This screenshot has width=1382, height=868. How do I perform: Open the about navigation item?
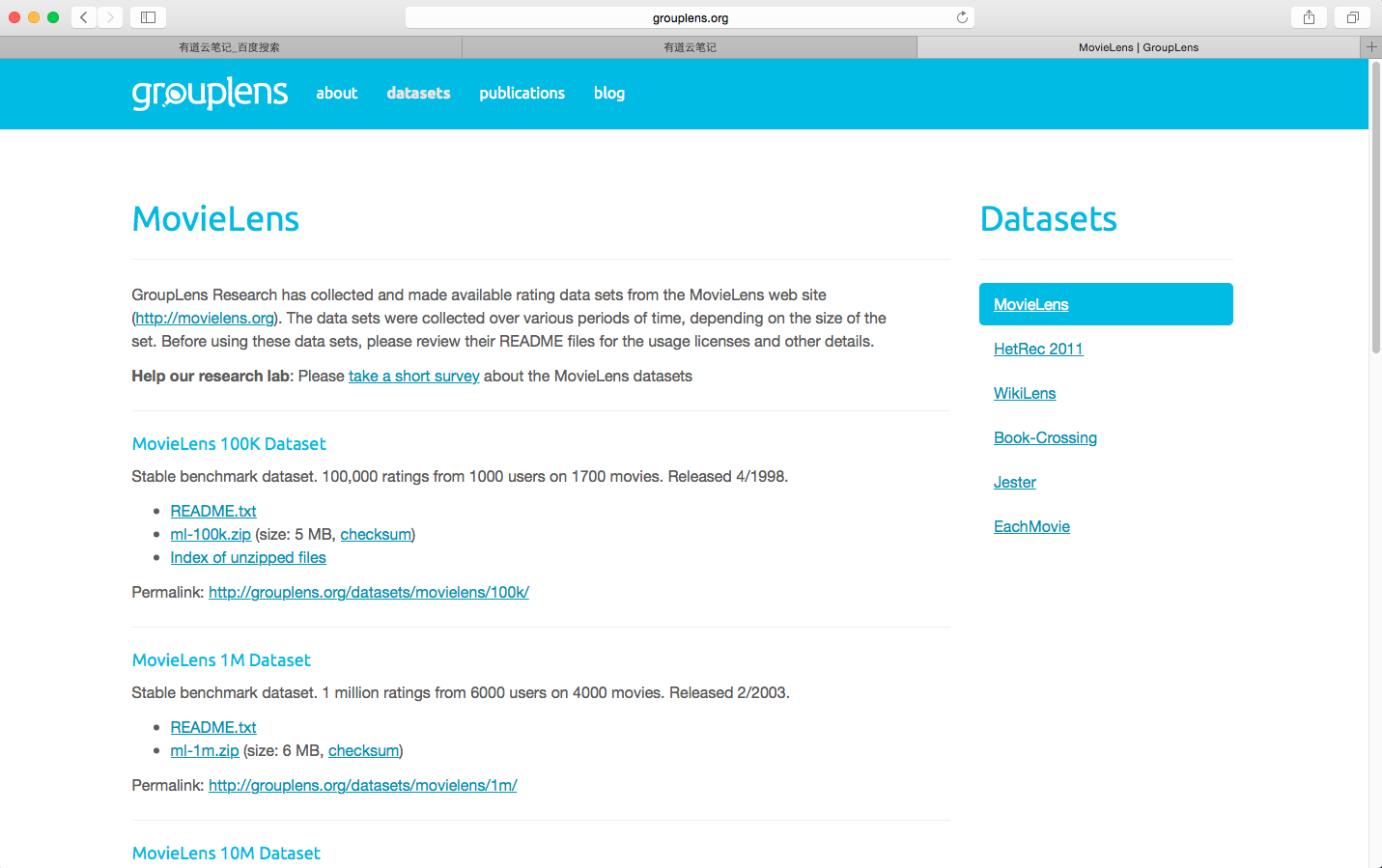[336, 93]
